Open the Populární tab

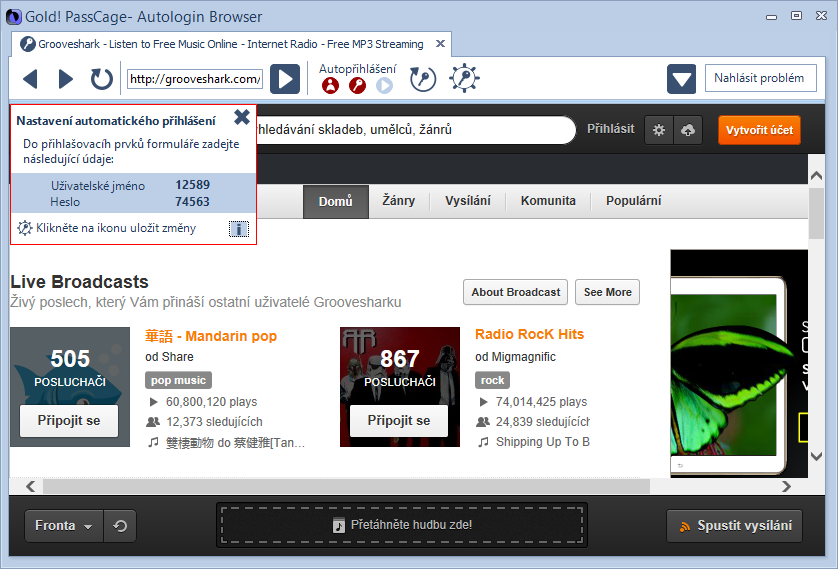(633, 201)
